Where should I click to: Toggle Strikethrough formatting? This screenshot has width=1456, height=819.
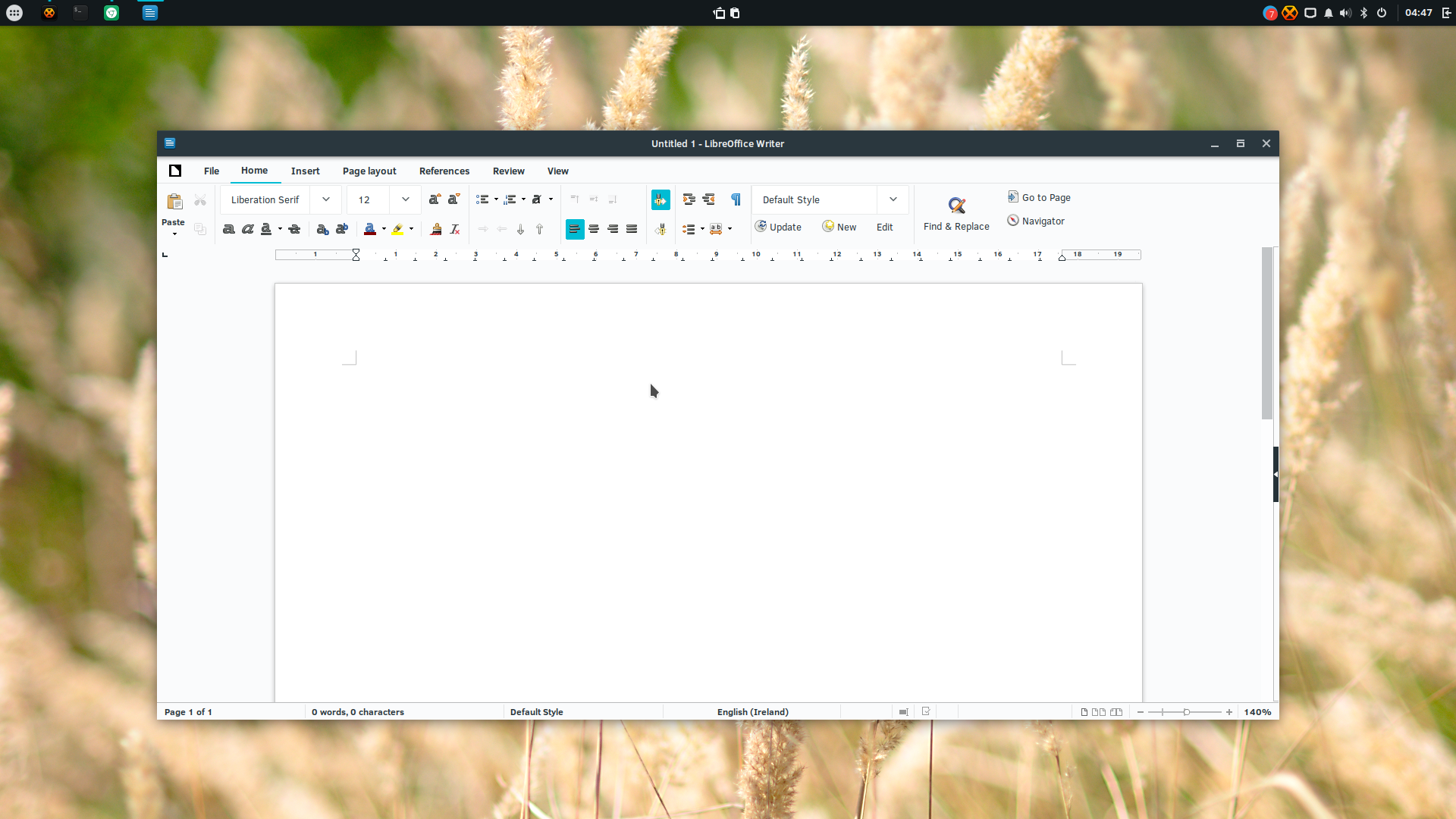click(294, 229)
